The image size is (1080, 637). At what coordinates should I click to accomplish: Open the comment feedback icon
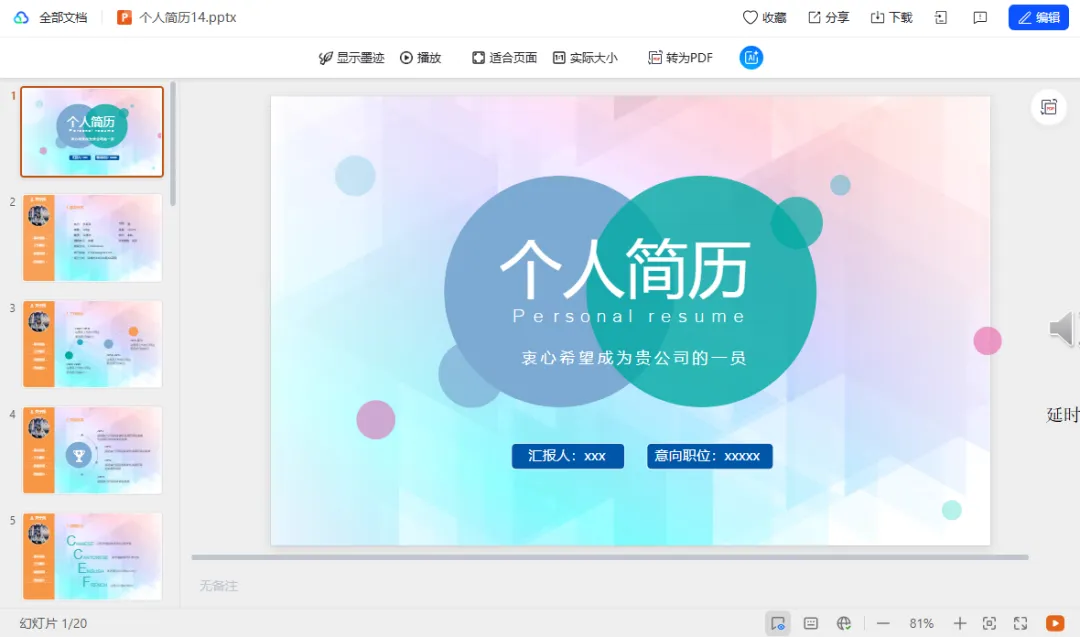click(980, 18)
